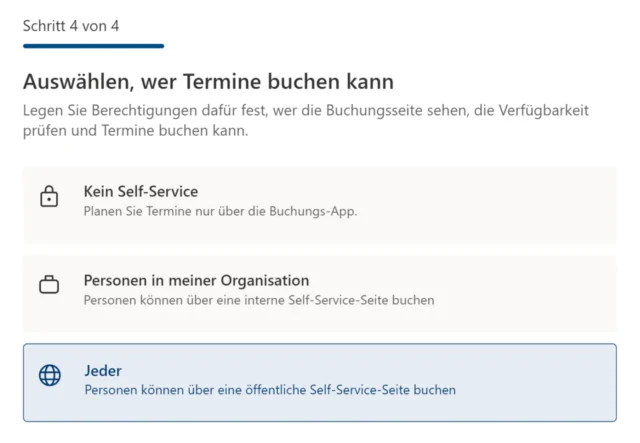Click the 'Jeder' title text

[102, 370]
